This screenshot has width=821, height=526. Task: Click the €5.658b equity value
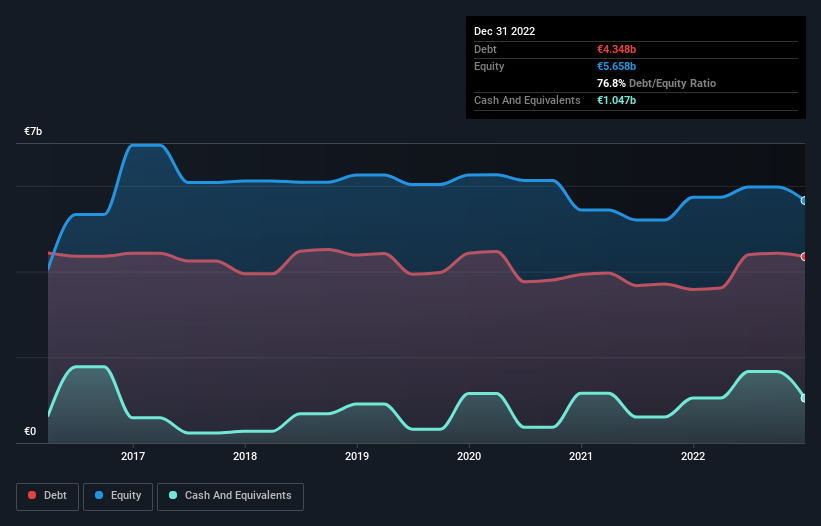pyautogui.click(x=617, y=66)
